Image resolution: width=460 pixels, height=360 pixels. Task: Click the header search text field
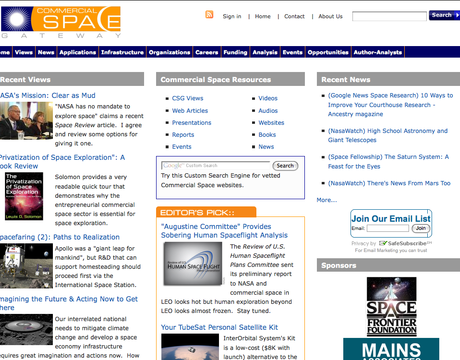tap(389, 16)
